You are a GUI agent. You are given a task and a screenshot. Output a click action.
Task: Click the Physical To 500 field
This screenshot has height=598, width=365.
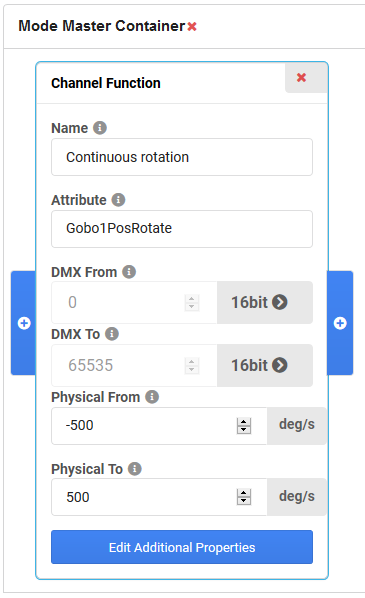coord(159,497)
